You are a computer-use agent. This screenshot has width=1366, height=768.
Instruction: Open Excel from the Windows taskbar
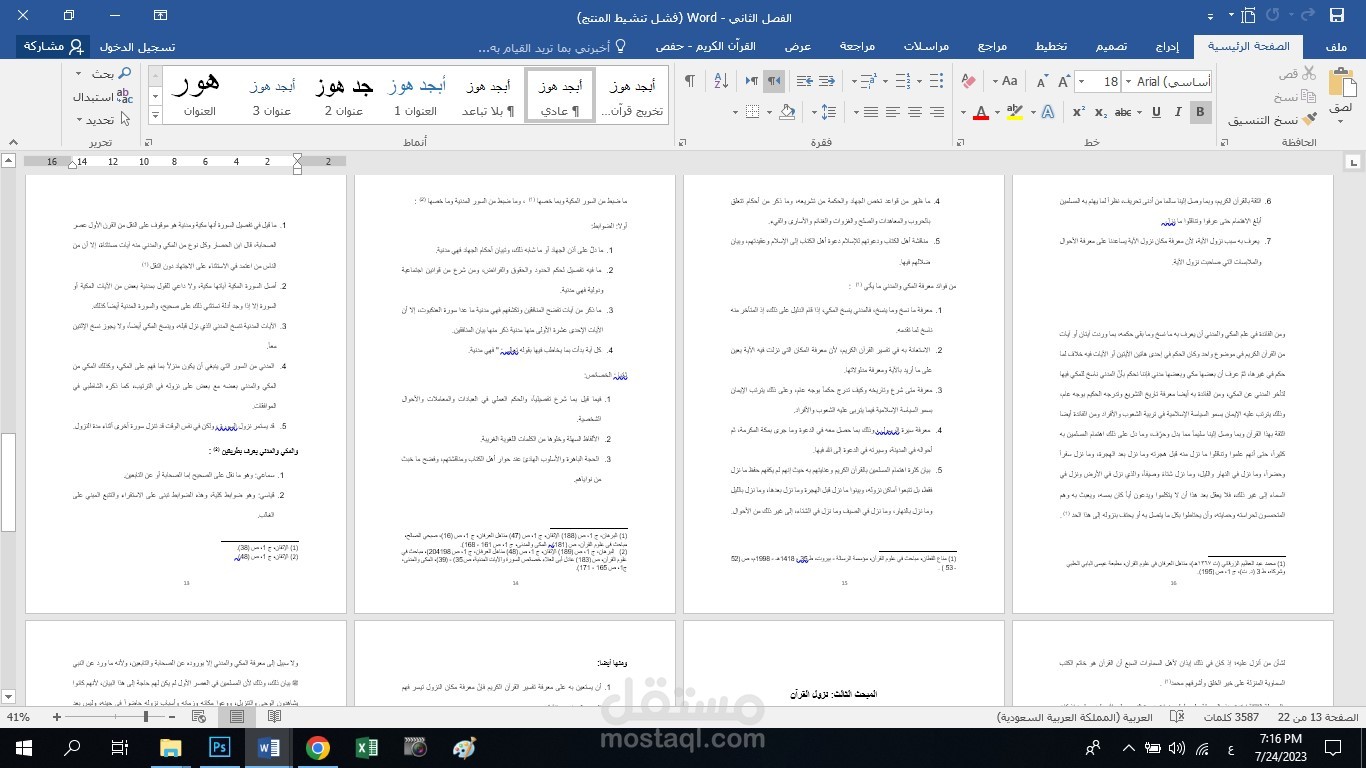(x=367, y=748)
